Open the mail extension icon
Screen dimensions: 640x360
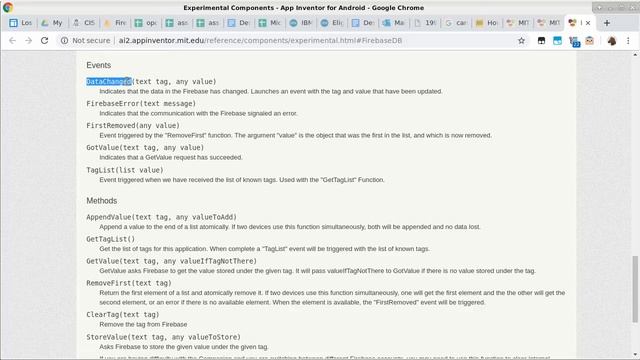[x=589, y=40]
